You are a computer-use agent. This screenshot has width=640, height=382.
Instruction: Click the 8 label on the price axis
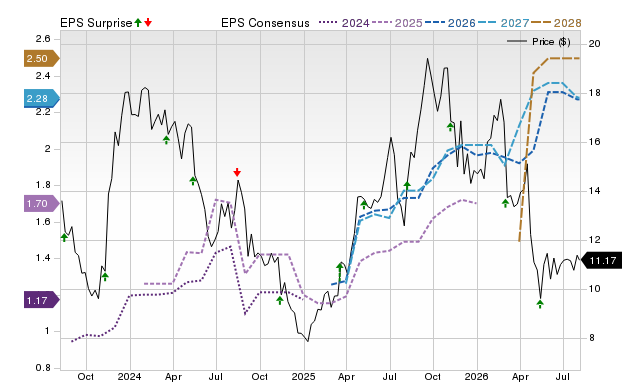(x=591, y=338)
